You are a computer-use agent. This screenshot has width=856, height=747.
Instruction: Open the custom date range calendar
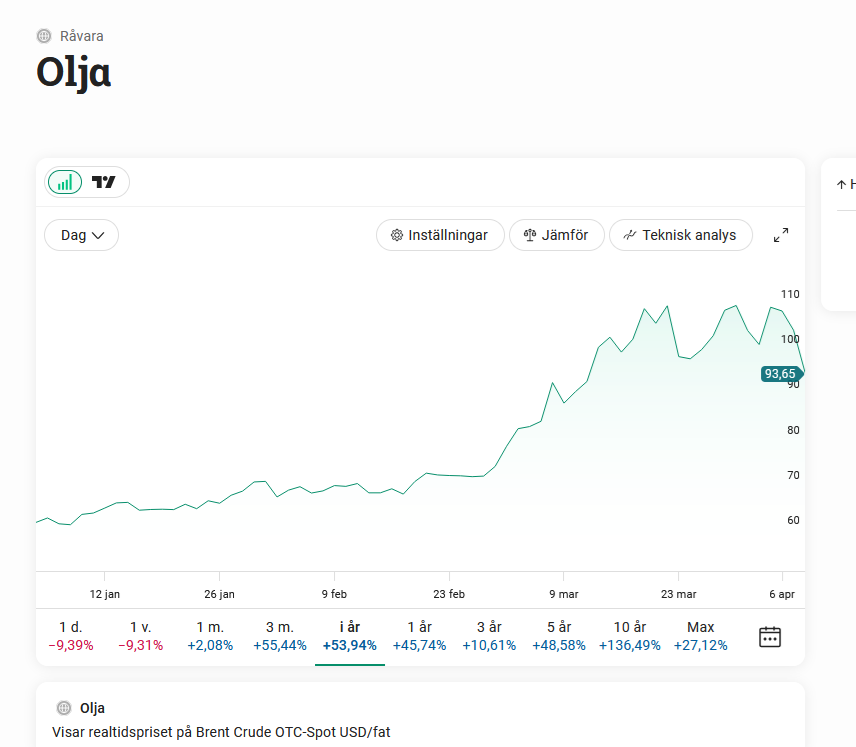coord(770,637)
